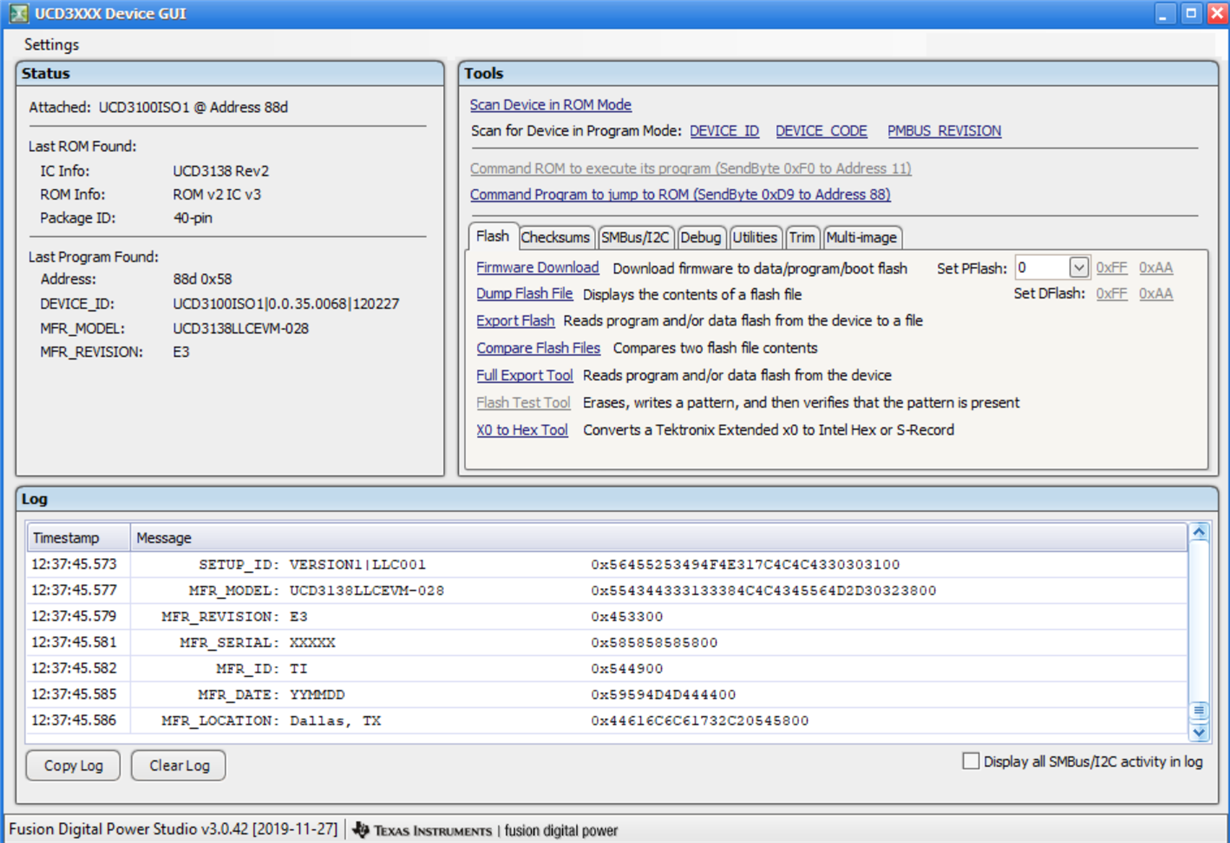Click Command ROM to execute its program
1230x843 pixels.
click(x=691, y=169)
